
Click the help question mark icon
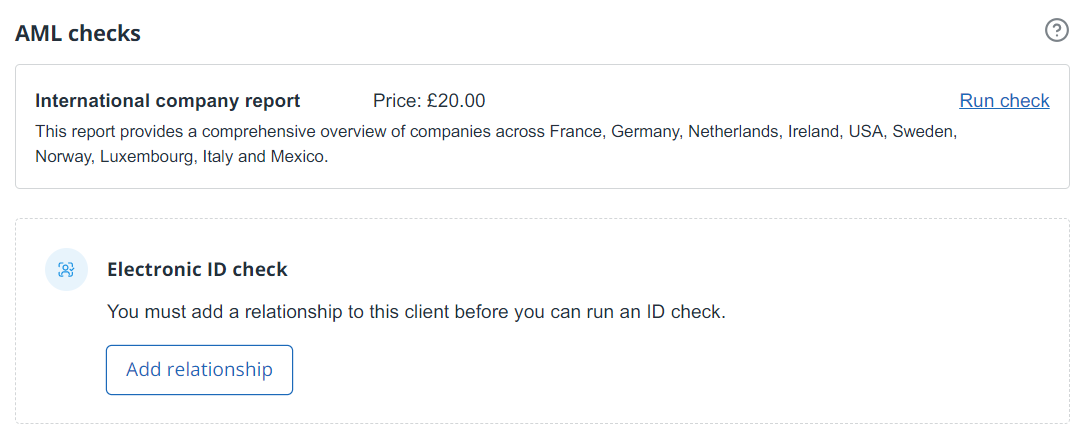[1056, 30]
